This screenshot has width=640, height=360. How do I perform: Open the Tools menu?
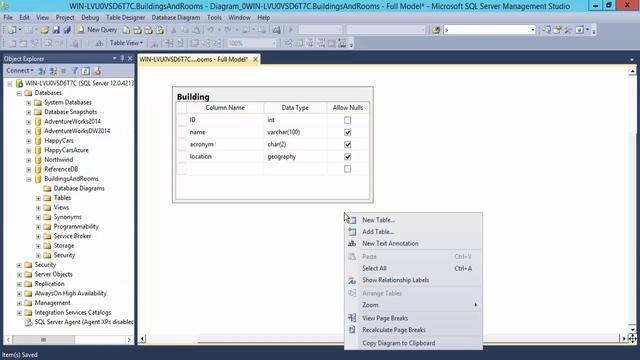click(x=214, y=18)
